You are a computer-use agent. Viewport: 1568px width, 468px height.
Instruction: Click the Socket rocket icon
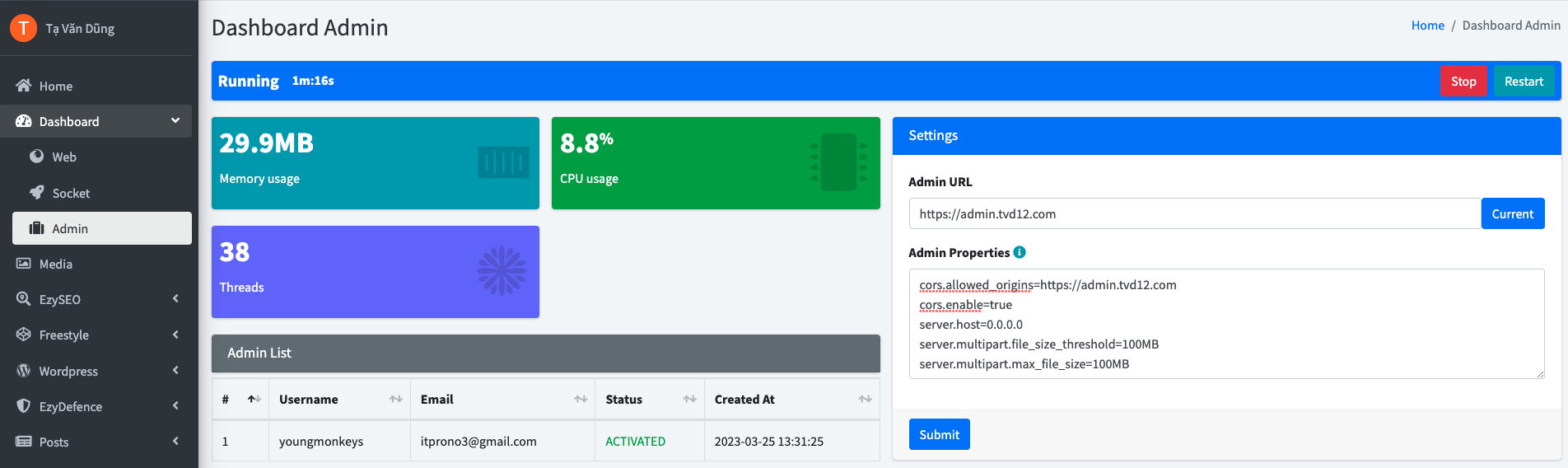[36, 192]
